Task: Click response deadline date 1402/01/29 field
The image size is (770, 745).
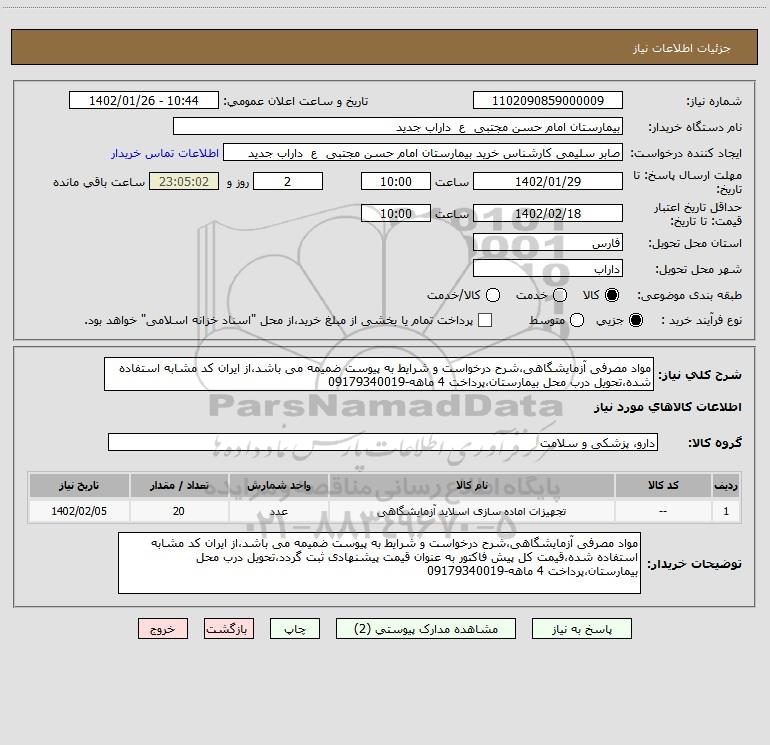Action: (548, 181)
